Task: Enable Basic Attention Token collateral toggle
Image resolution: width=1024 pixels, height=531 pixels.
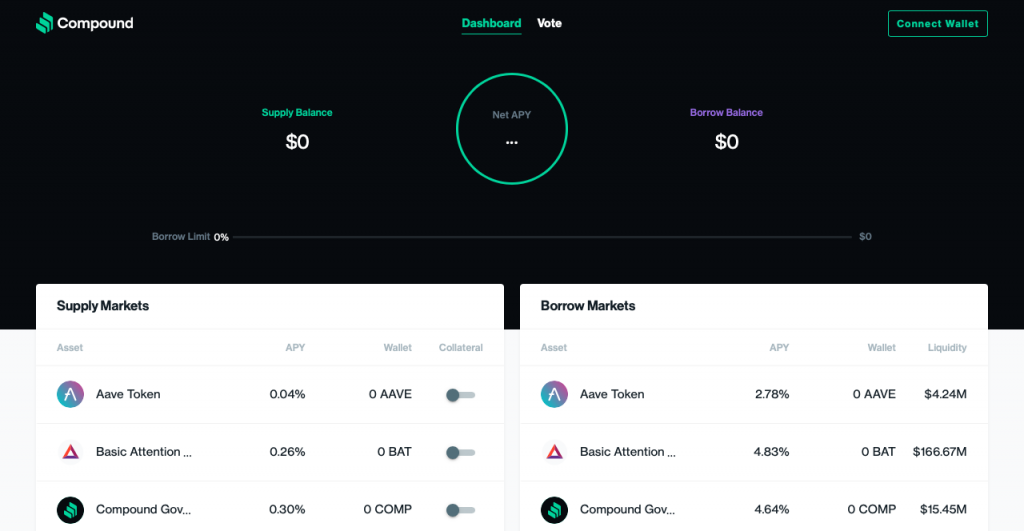Action: [460, 453]
